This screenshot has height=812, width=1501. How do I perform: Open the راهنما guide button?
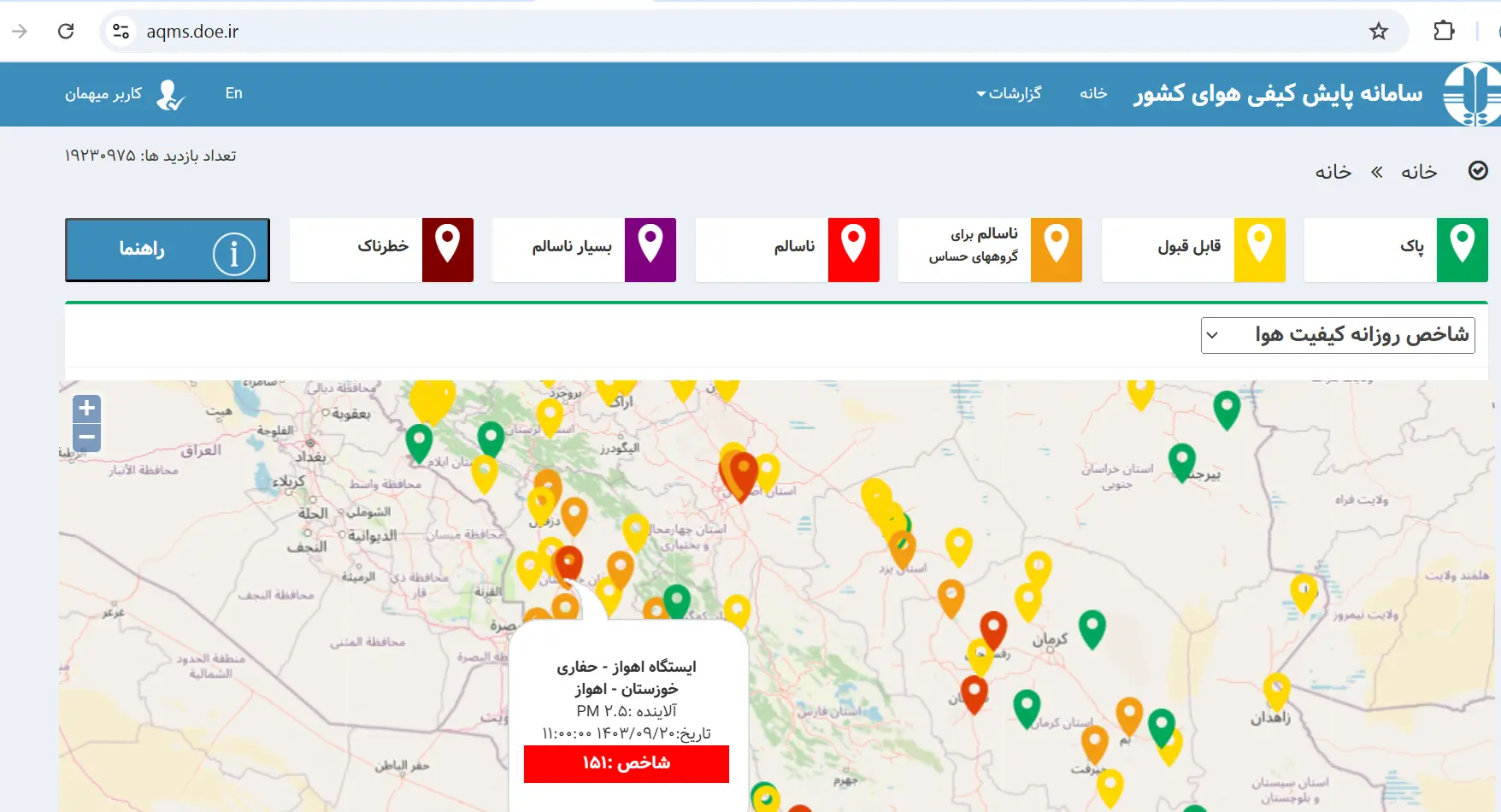coord(168,250)
